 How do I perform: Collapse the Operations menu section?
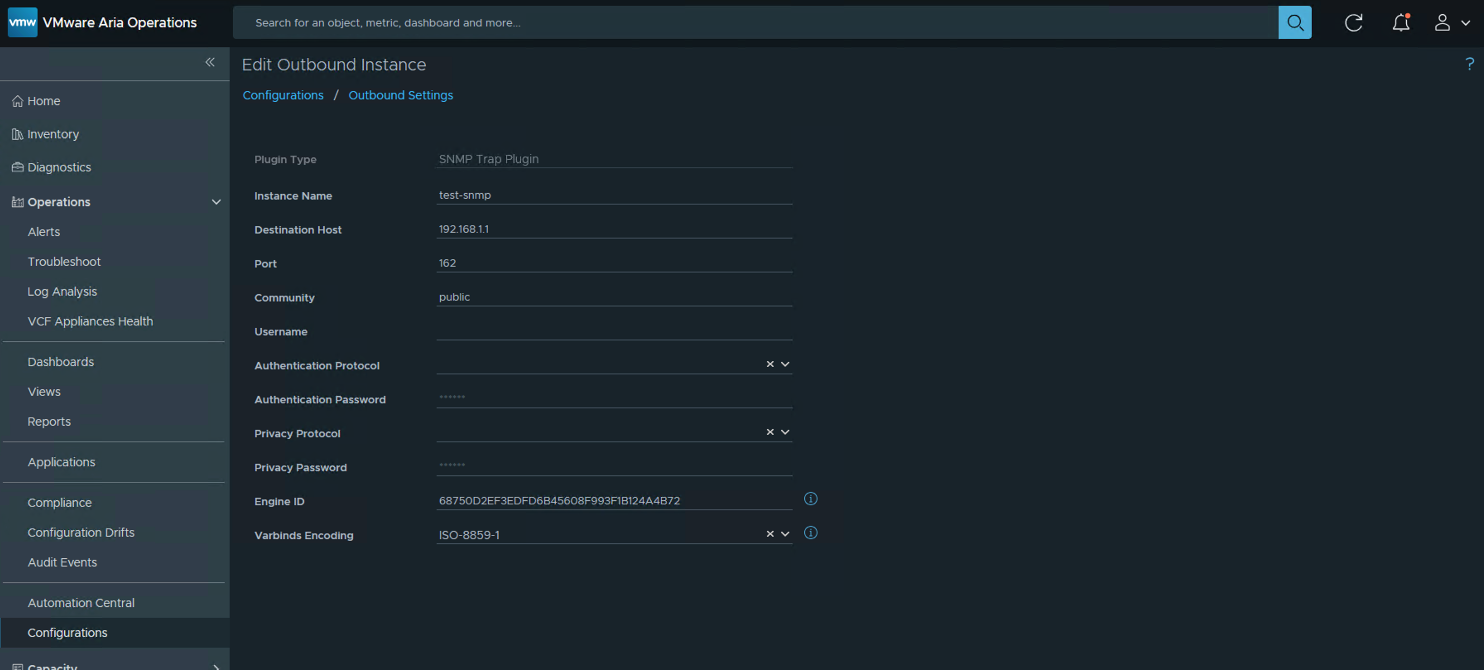tap(216, 202)
